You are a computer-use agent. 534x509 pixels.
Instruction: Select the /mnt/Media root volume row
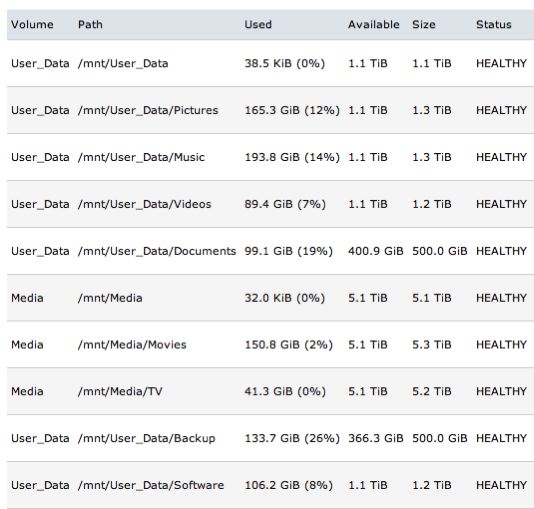[x=270, y=298]
